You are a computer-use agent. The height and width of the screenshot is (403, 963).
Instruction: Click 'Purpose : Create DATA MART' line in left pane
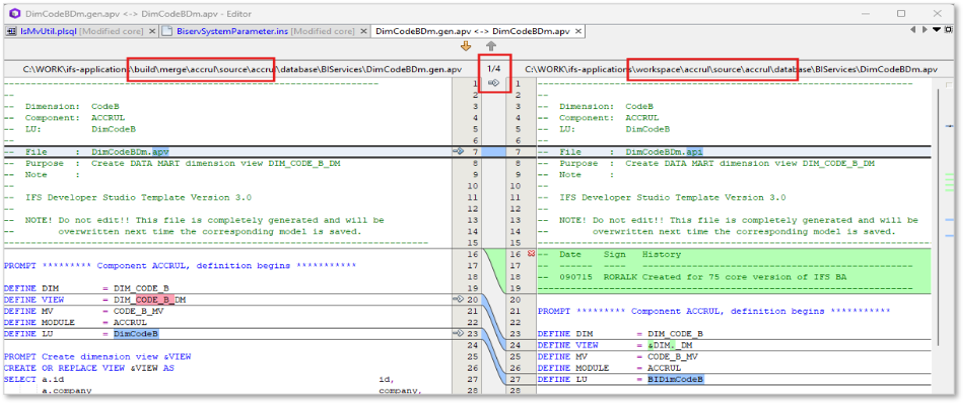click(172, 163)
